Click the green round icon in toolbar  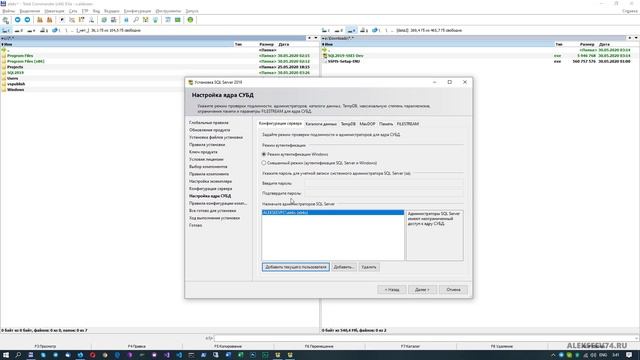click(190, 20)
